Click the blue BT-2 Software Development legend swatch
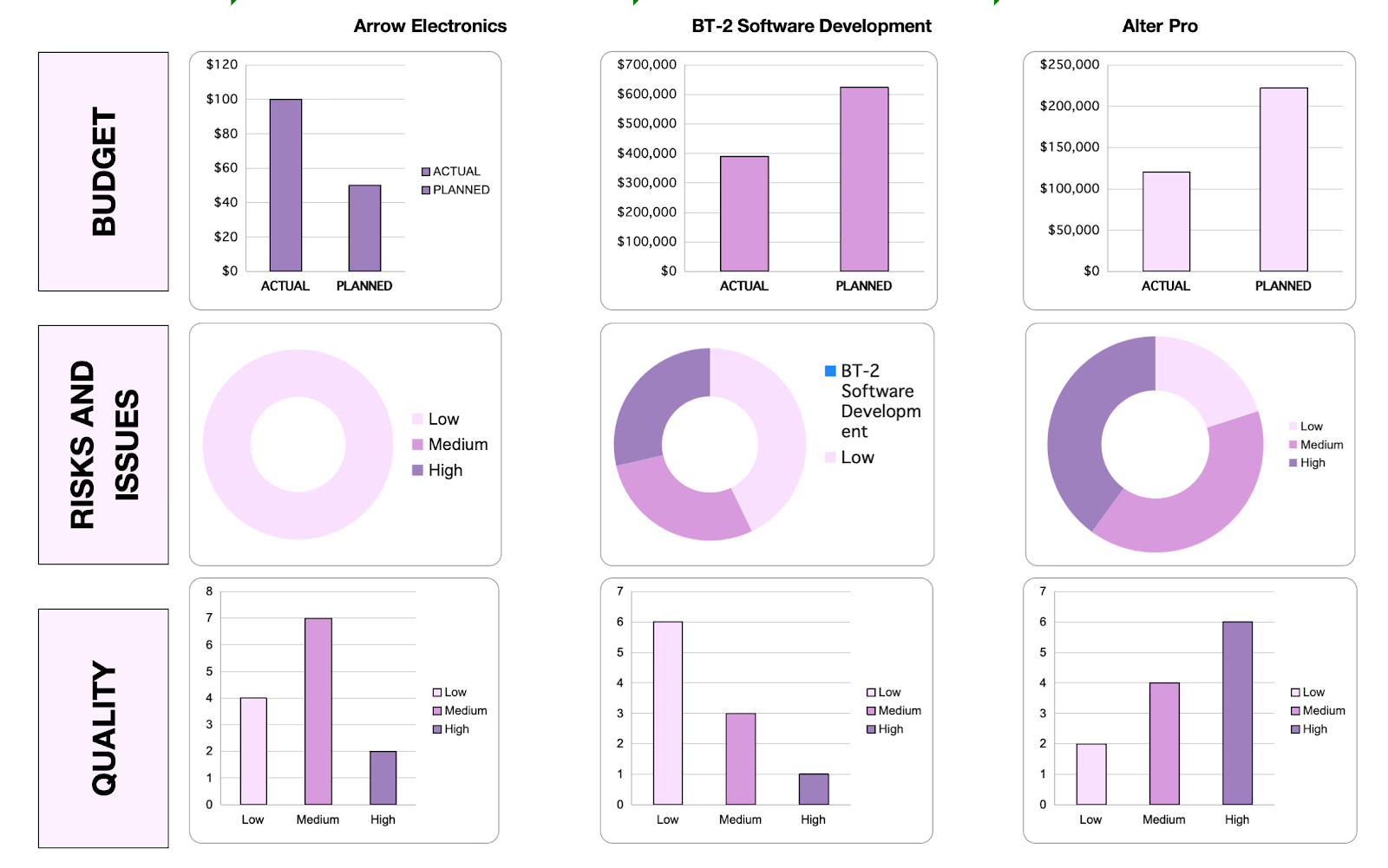Viewport: 1388px width, 868px height. 830,370
